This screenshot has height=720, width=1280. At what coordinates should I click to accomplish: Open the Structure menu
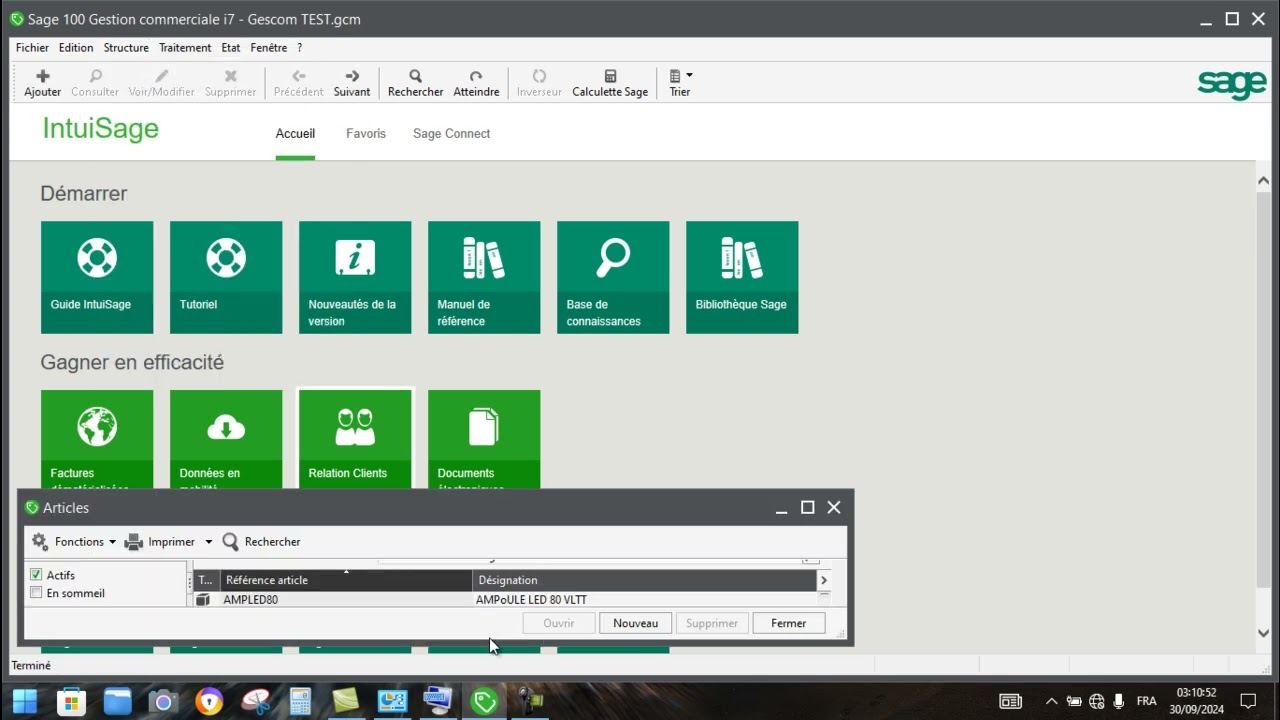coord(126,48)
